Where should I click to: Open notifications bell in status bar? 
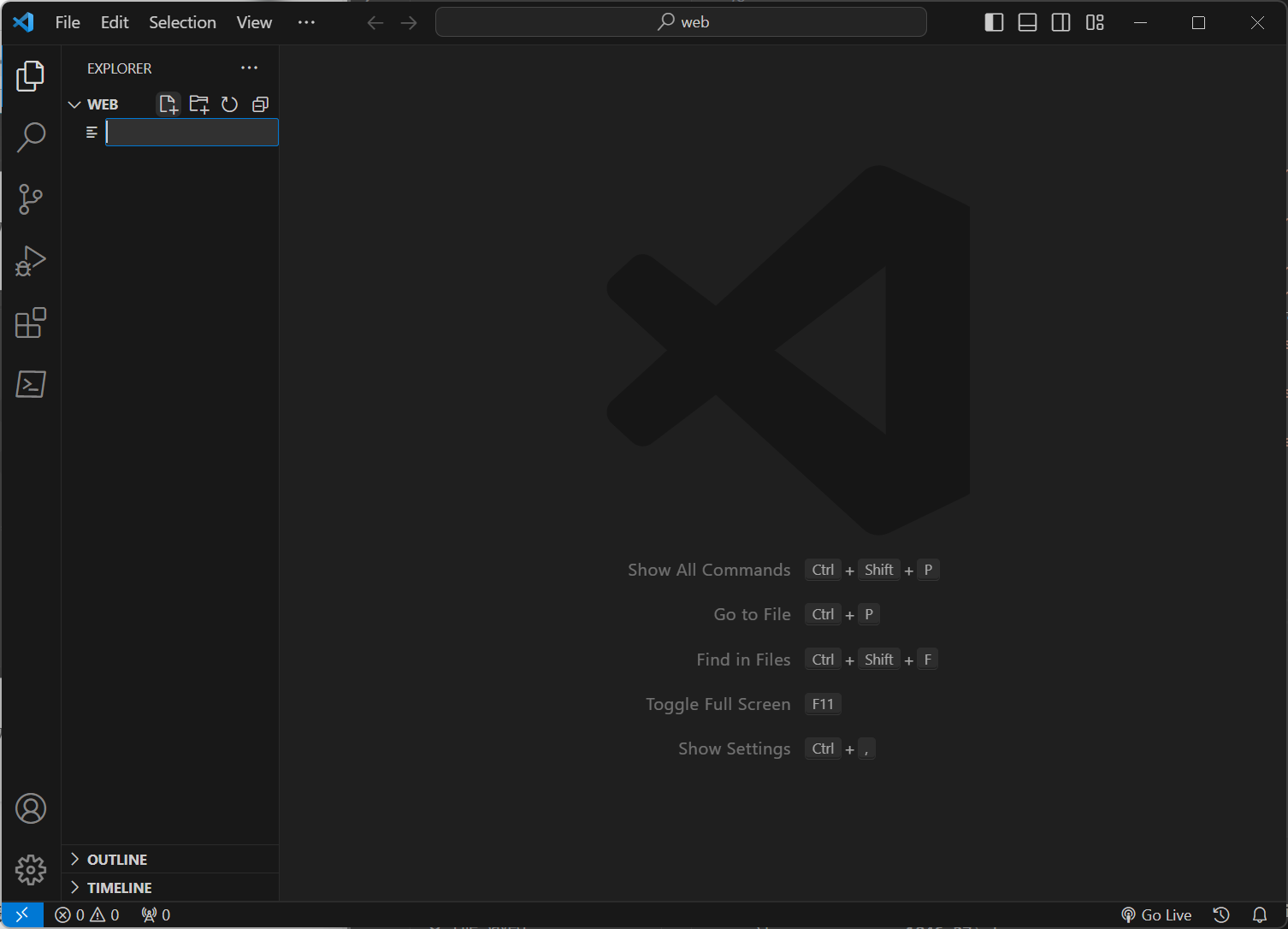1260,914
